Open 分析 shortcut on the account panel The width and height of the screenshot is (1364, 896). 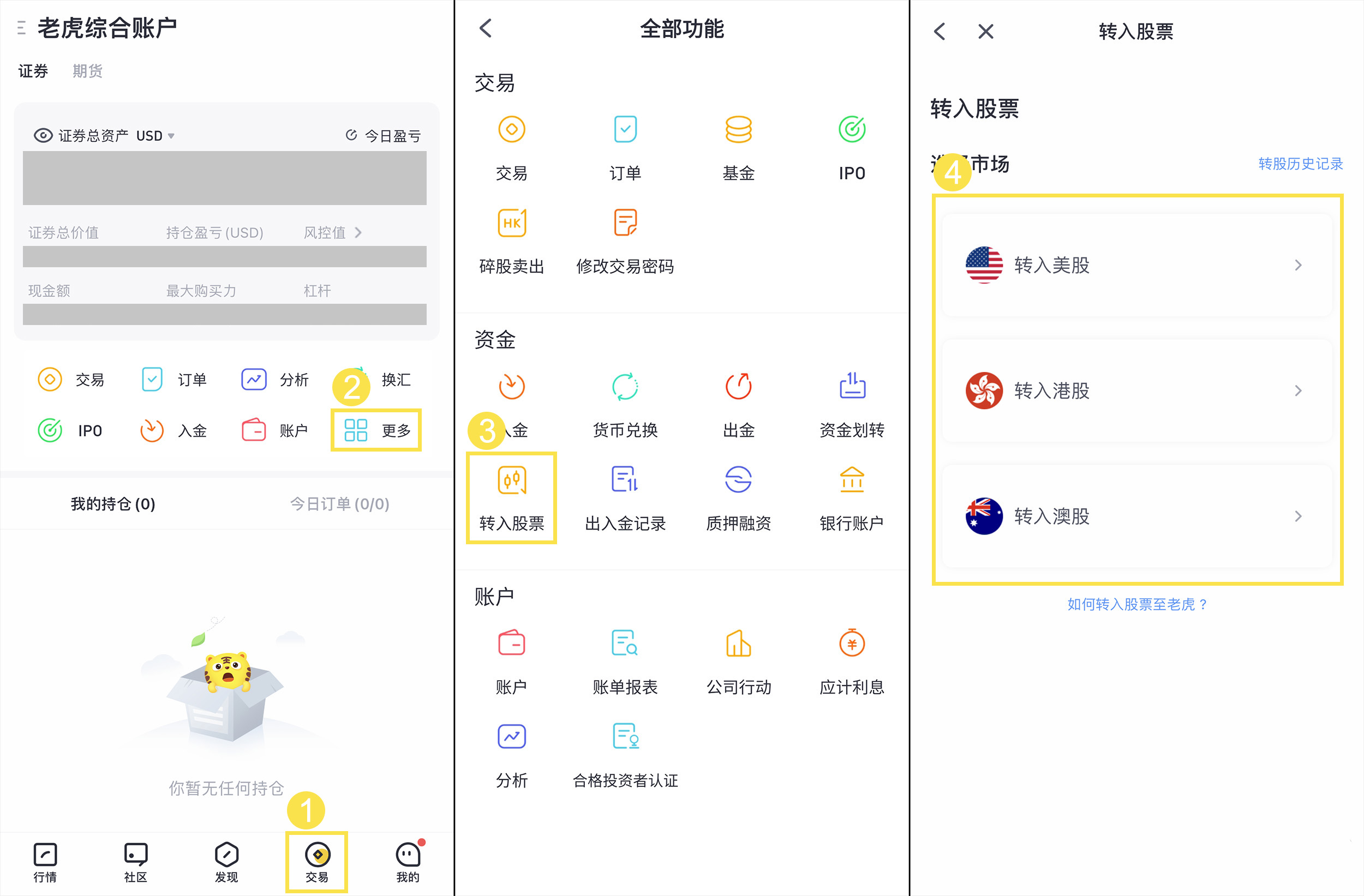click(275, 379)
